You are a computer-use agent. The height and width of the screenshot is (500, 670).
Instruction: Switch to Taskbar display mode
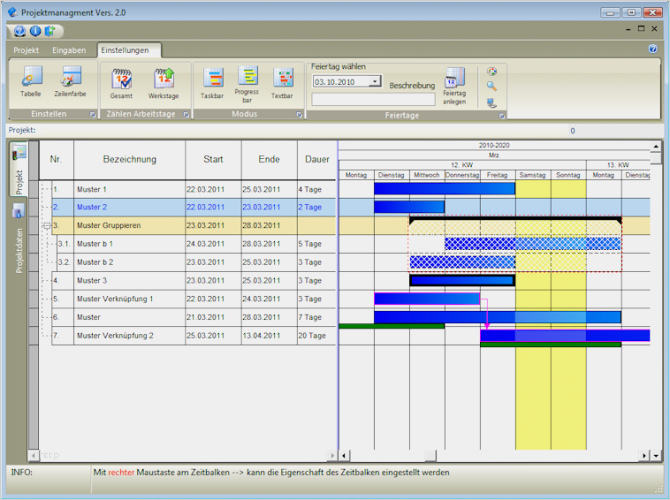point(213,78)
